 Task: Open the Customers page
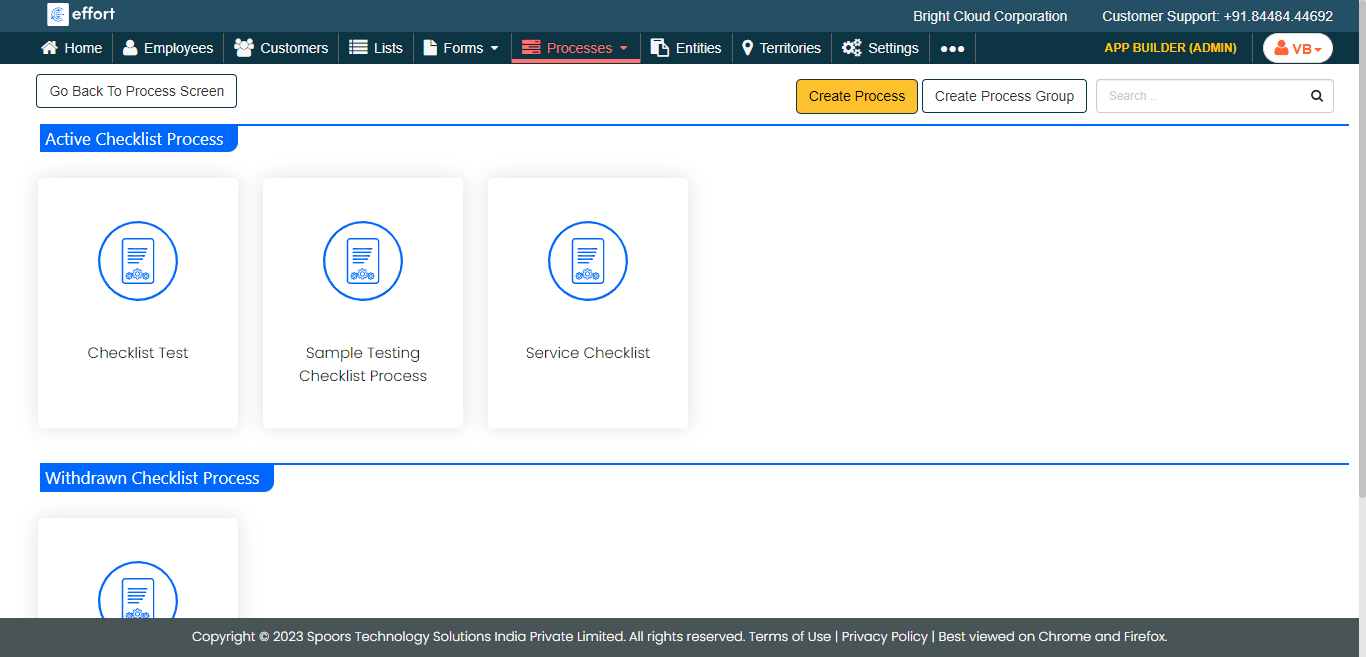[281, 48]
